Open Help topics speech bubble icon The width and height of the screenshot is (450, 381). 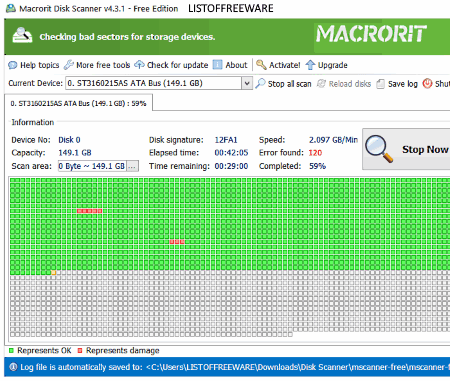(13, 65)
